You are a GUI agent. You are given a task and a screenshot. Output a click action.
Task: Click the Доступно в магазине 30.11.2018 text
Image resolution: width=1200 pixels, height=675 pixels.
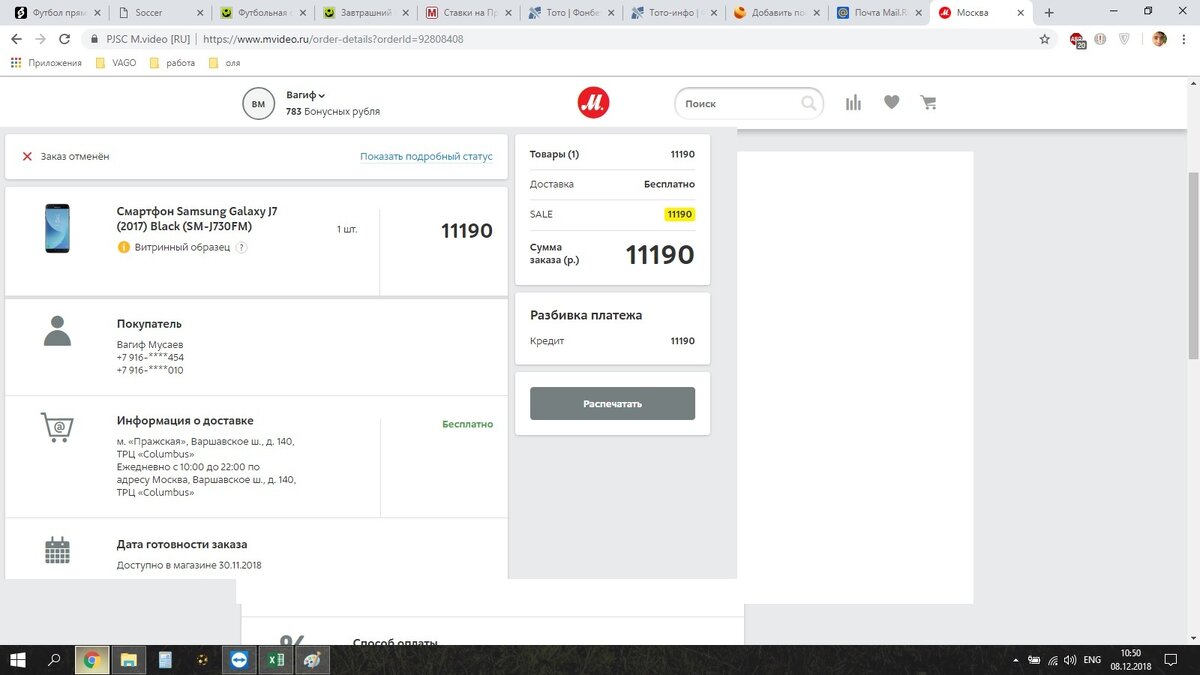189,565
